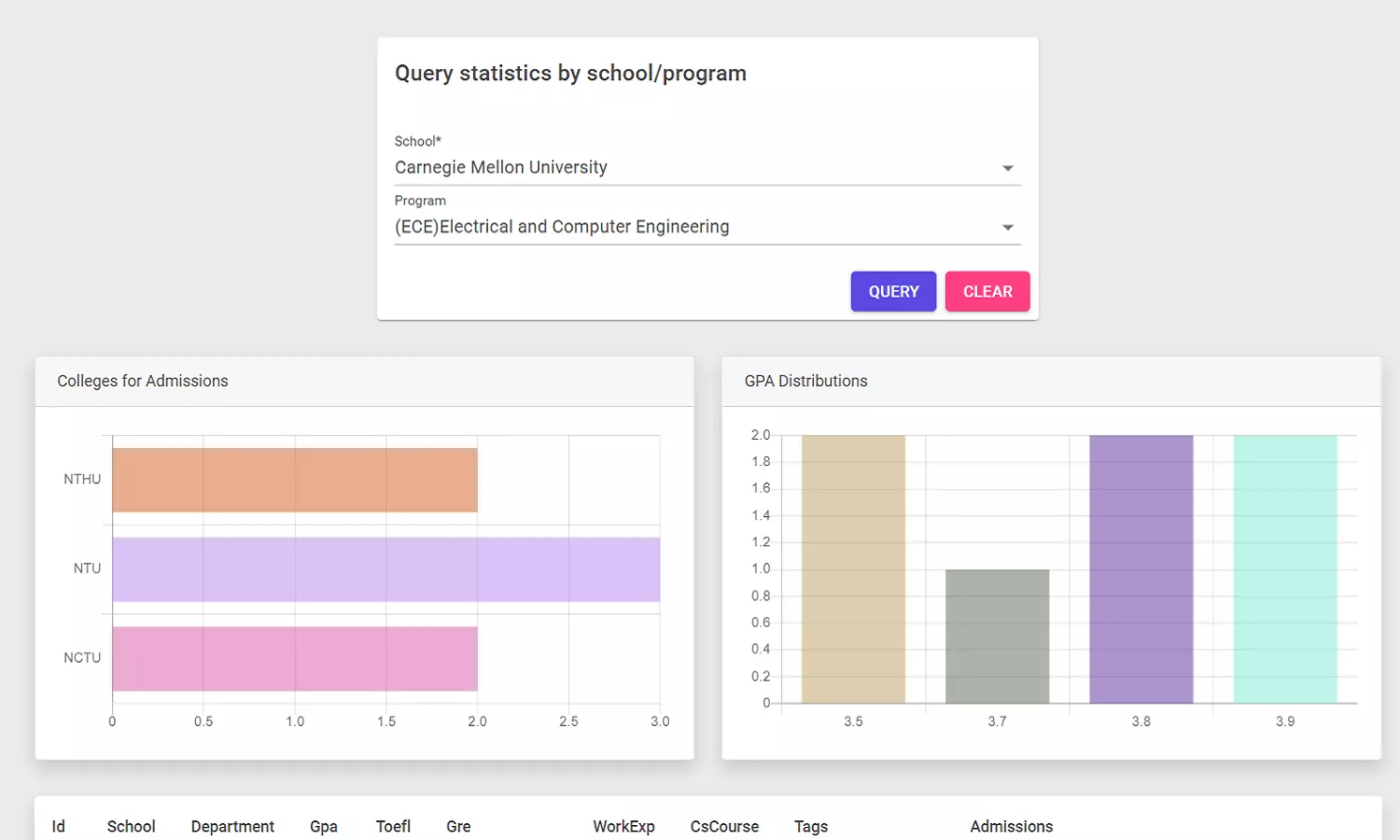Click the pink NCTU bar
This screenshot has height=840, width=1400.
(x=294, y=658)
